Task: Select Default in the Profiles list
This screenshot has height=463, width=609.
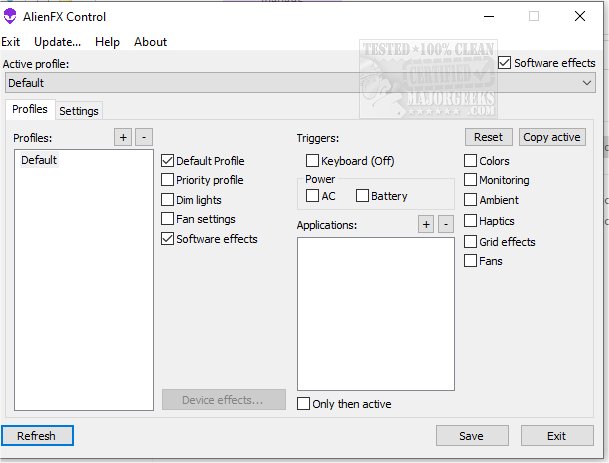Action: point(39,160)
